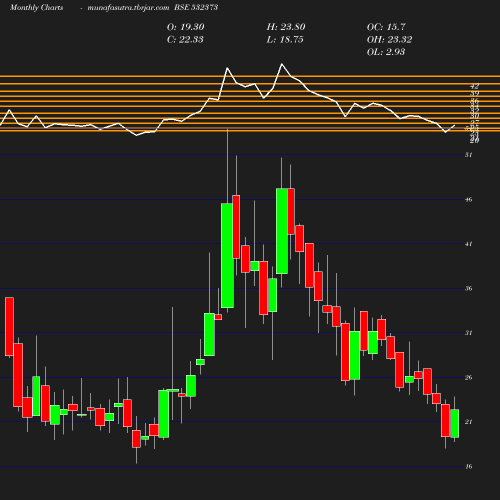Click the price axis label "26"

point(469,377)
